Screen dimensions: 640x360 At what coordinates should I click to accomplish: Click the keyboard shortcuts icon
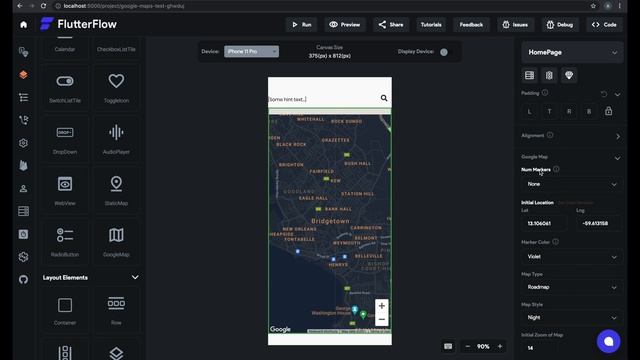448,346
